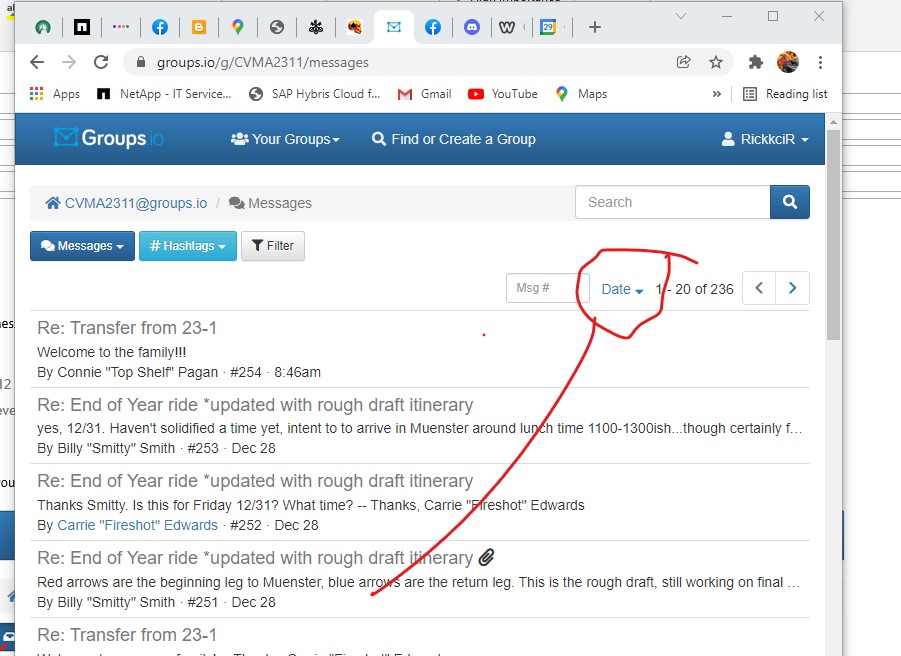Screen dimensions: 901x656
Task: Open message #251 with attachment
Action: coord(255,558)
